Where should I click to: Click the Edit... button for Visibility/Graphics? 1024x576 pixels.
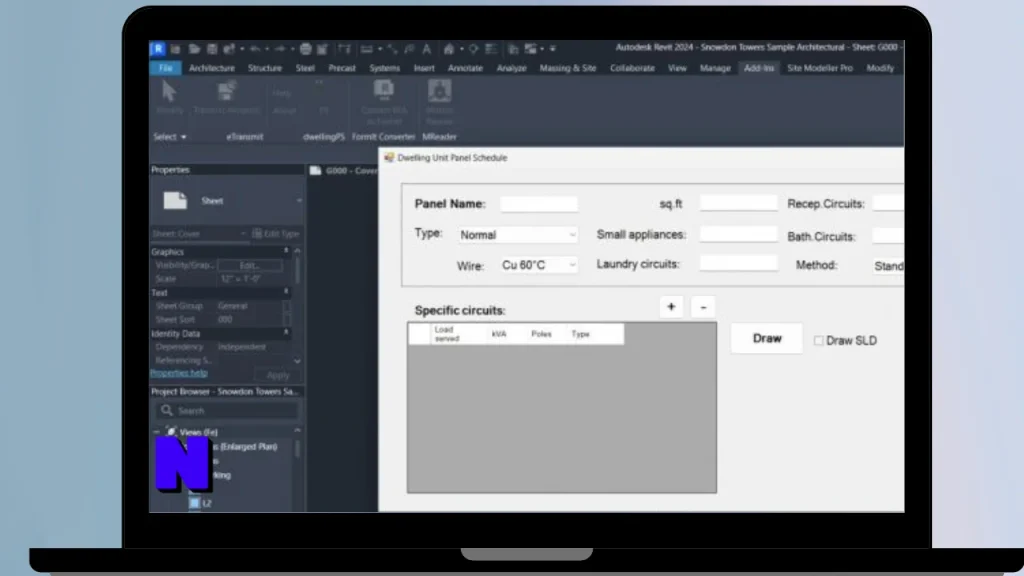click(x=250, y=265)
